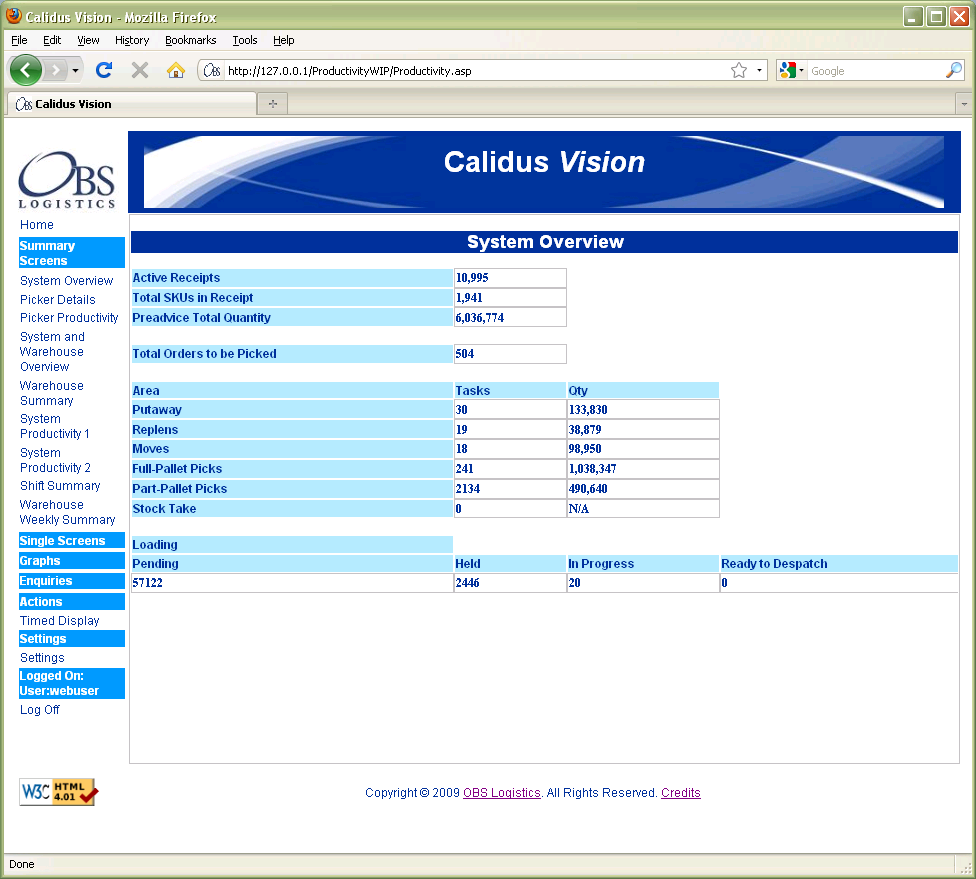This screenshot has height=879, width=976.
Task: Open System and Warehouse Overview link
Action: 52,352
